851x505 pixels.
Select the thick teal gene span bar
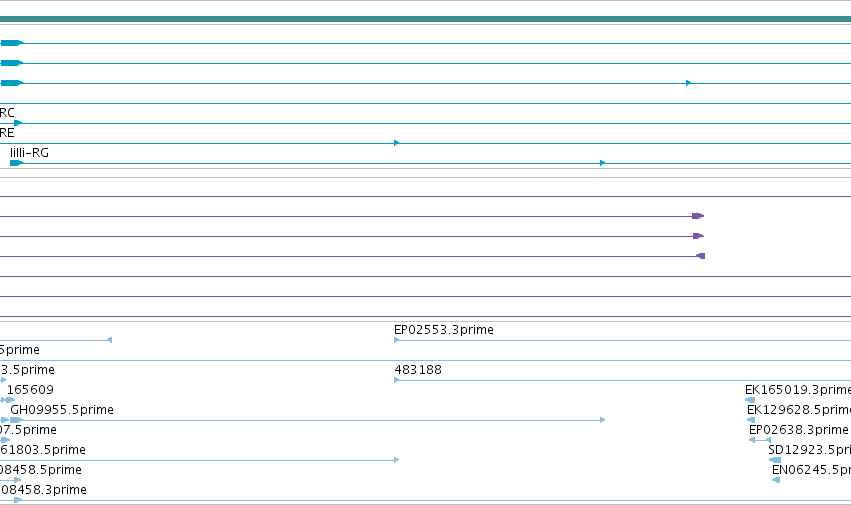click(426, 19)
